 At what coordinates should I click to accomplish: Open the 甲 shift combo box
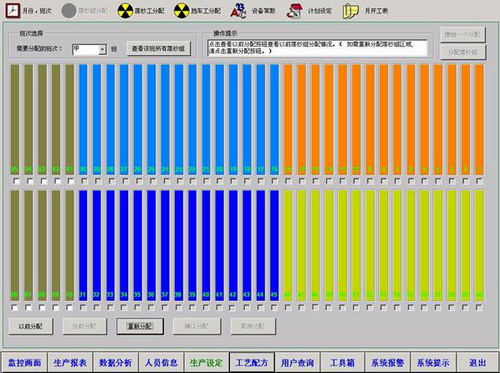[x=89, y=49]
